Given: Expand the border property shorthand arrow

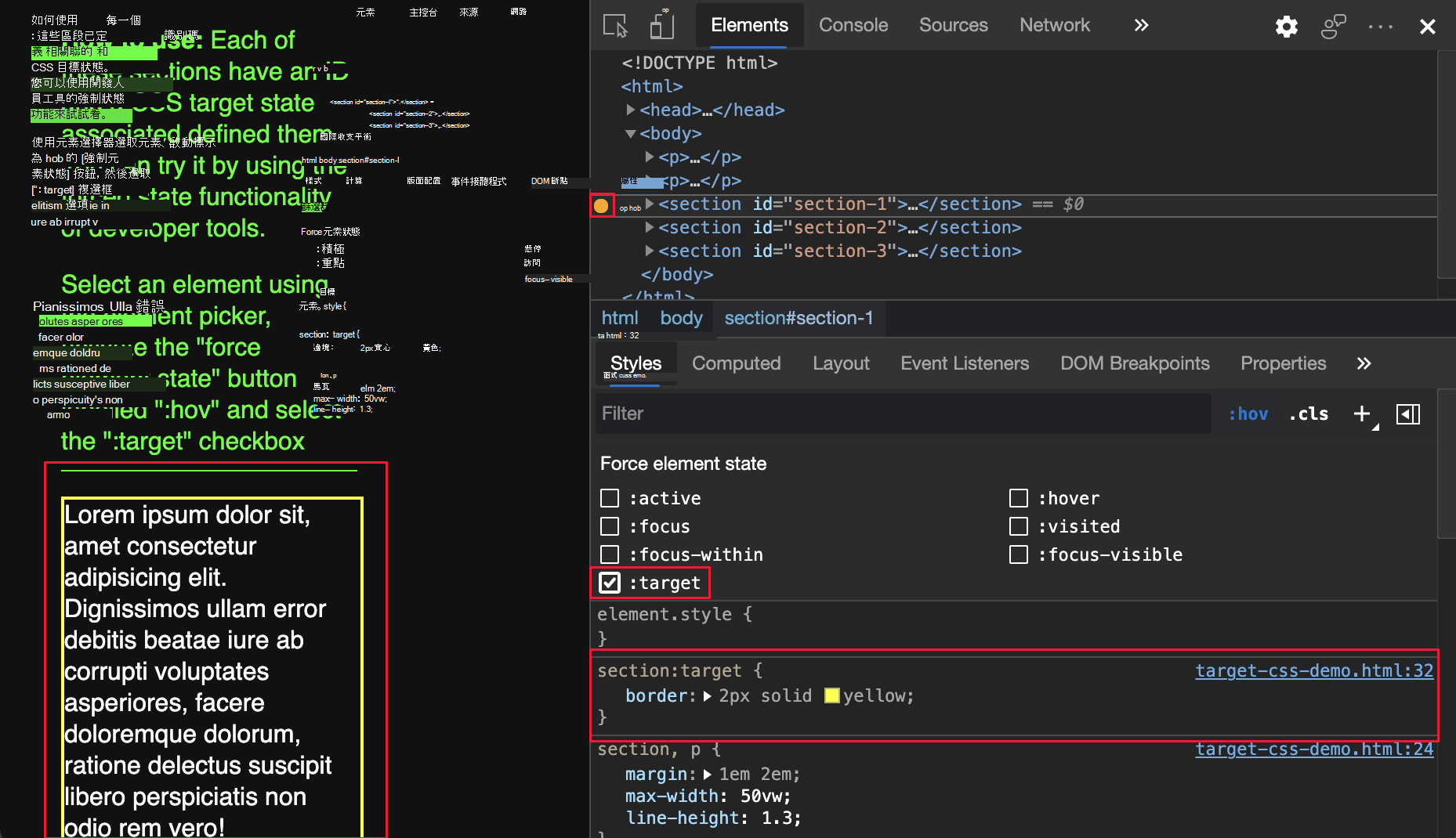Looking at the screenshot, I should click(x=708, y=695).
